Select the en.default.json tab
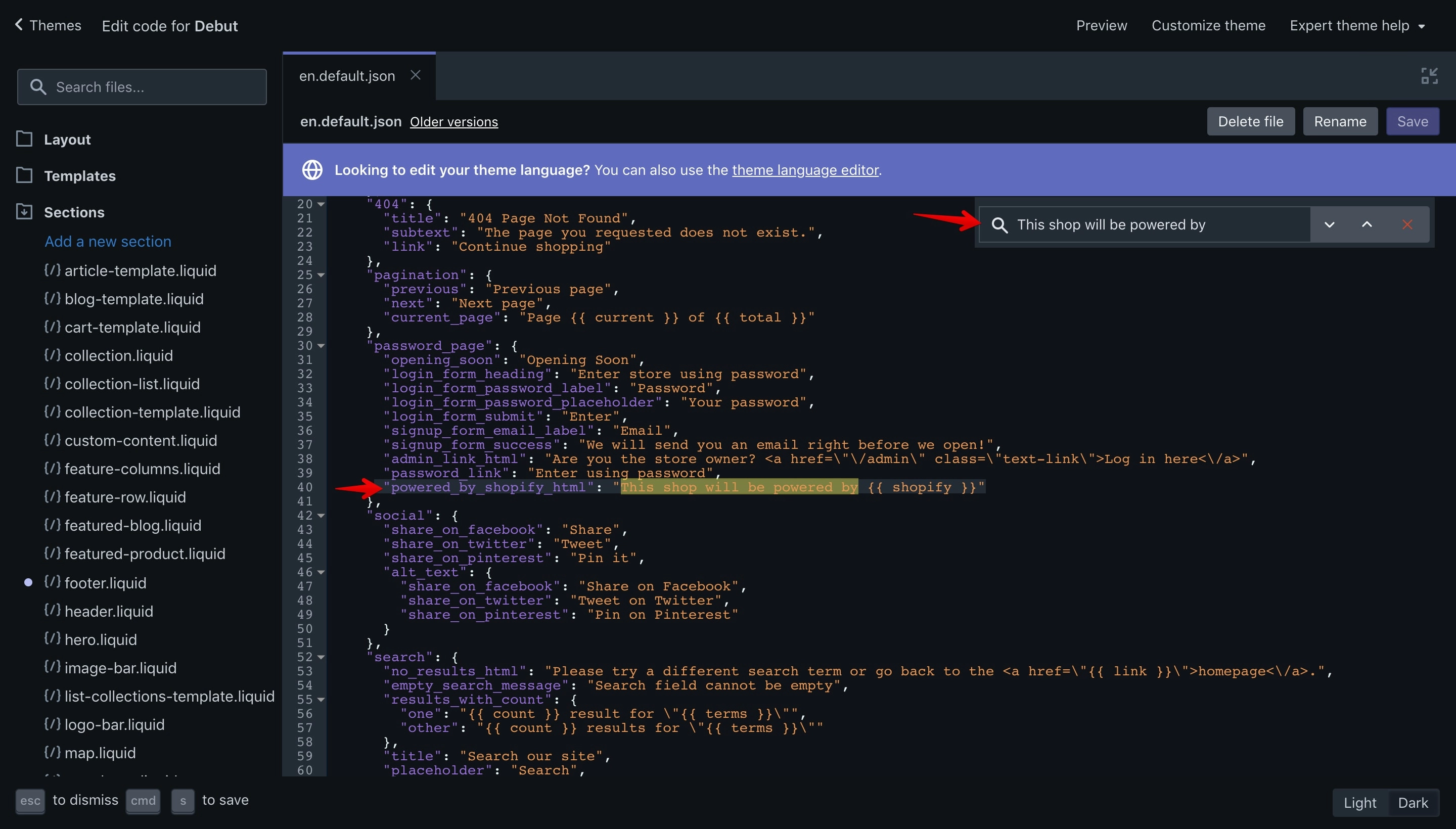 (347, 76)
